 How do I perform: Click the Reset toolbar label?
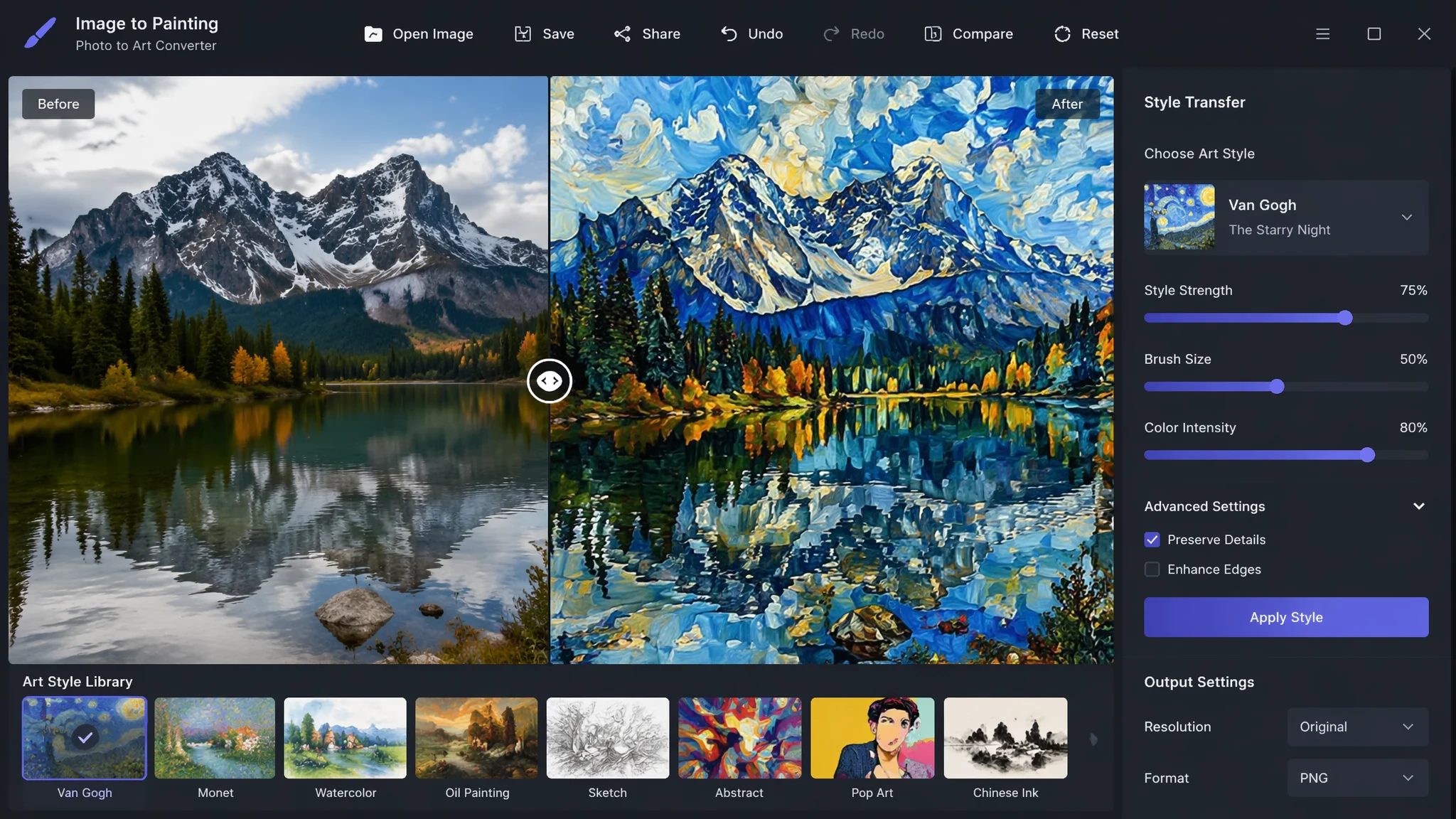pos(1100,34)
